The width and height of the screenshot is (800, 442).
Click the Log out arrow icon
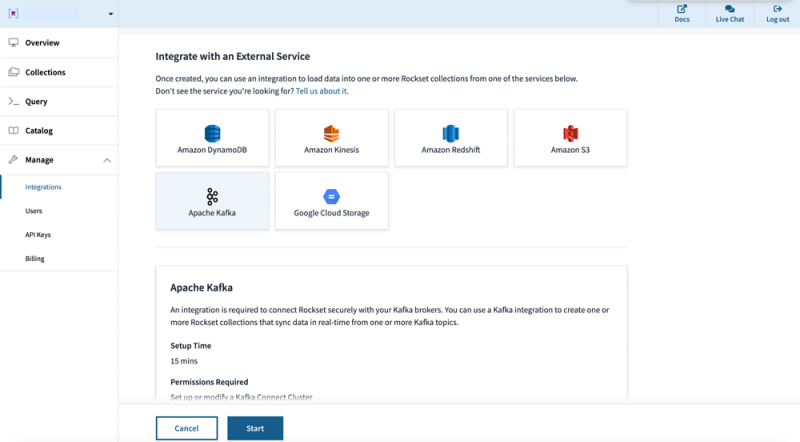778,9
